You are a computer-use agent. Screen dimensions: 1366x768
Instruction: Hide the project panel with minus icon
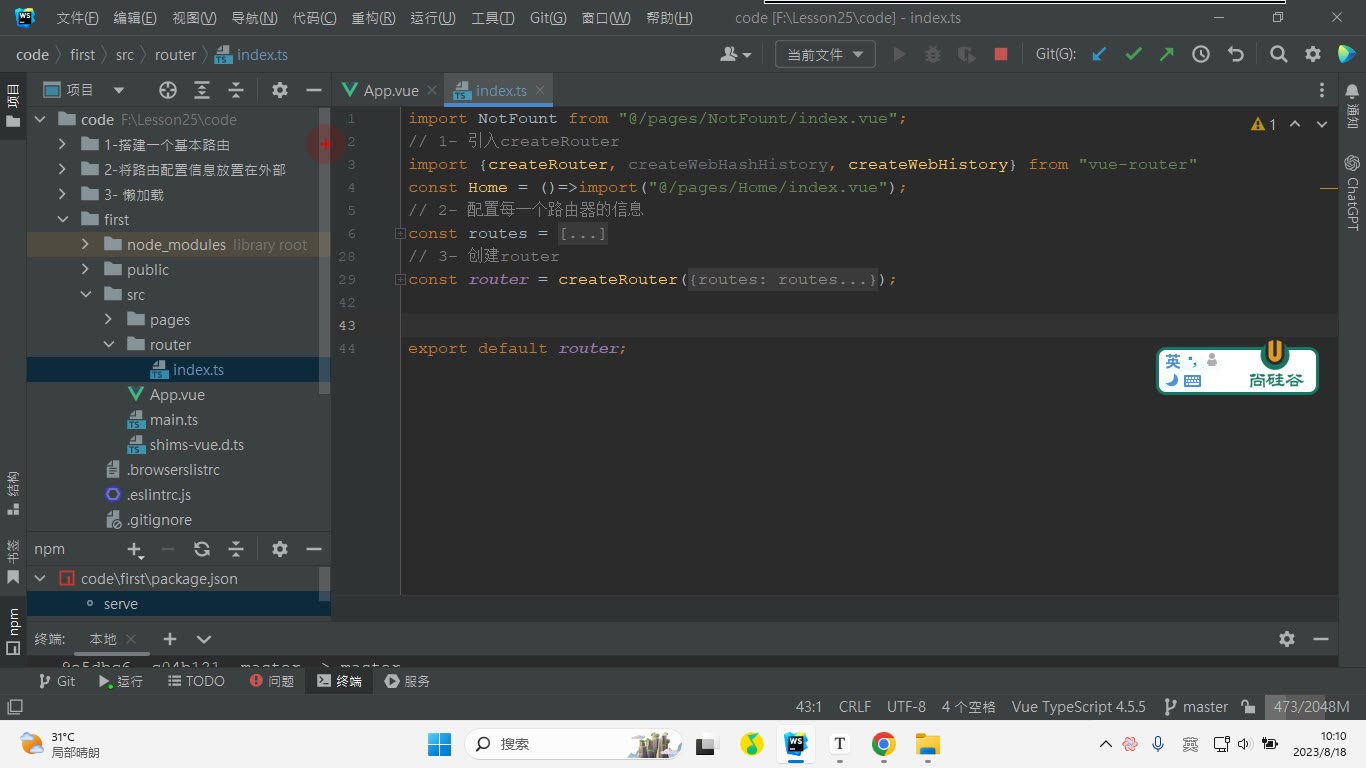[x=314, y=90]
